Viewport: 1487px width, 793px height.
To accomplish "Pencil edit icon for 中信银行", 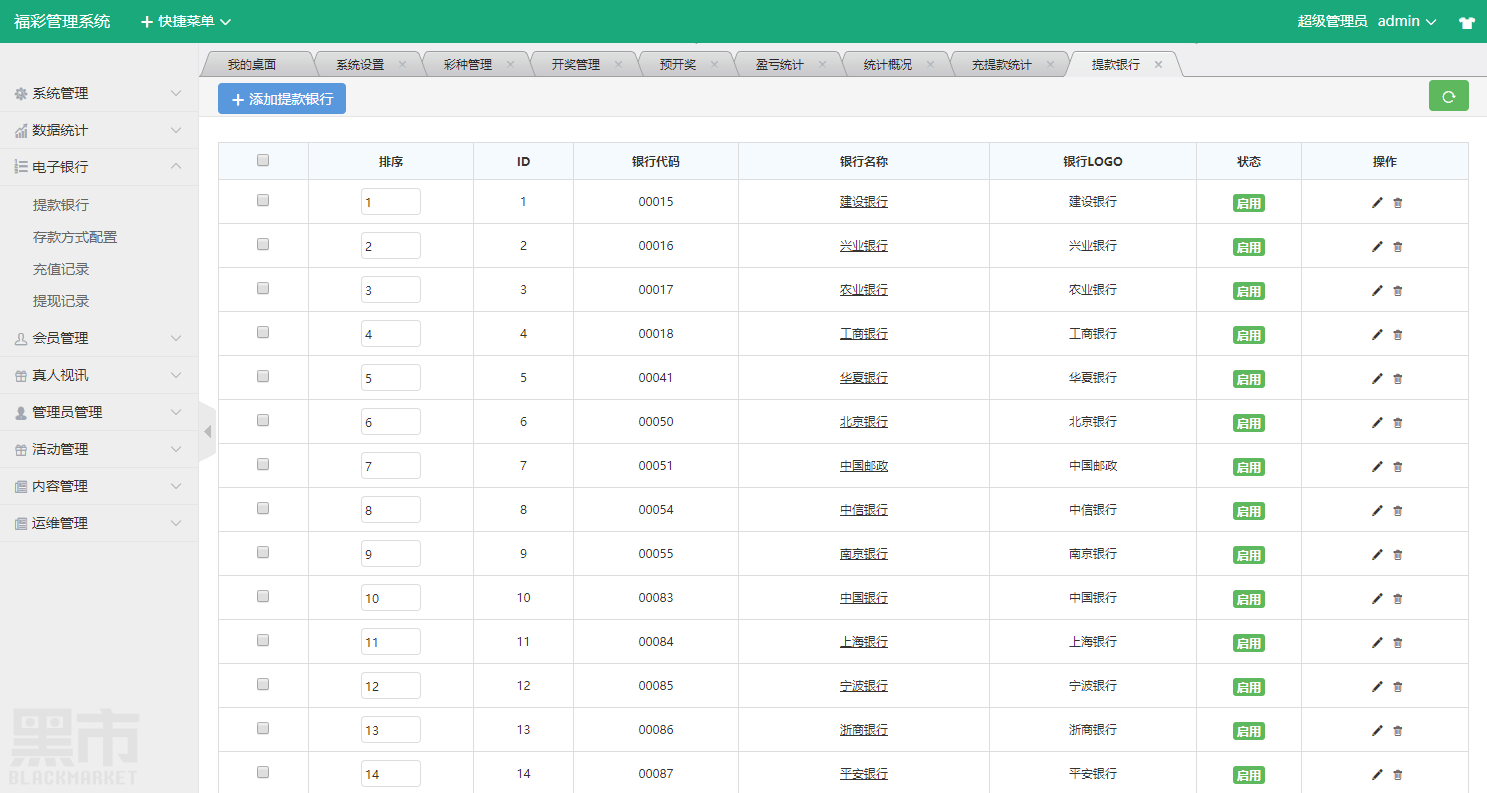I will point(1377,511).
